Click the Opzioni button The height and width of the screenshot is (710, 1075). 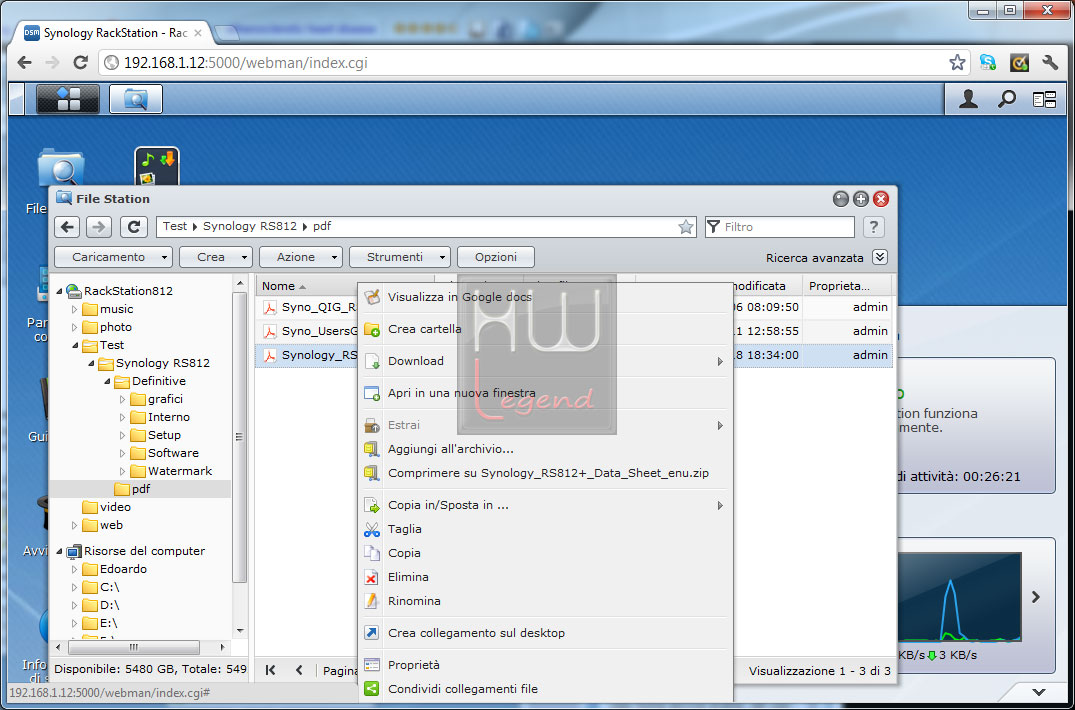tap(496, 257)
